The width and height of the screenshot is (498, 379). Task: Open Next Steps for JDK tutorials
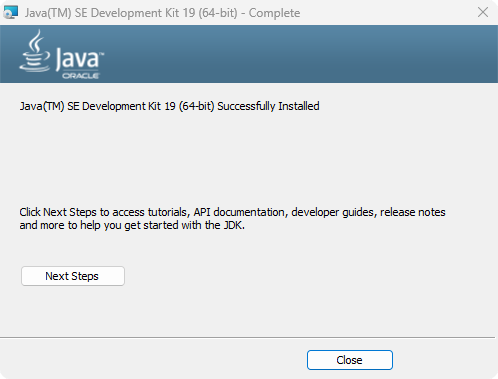tap(73, 276)
